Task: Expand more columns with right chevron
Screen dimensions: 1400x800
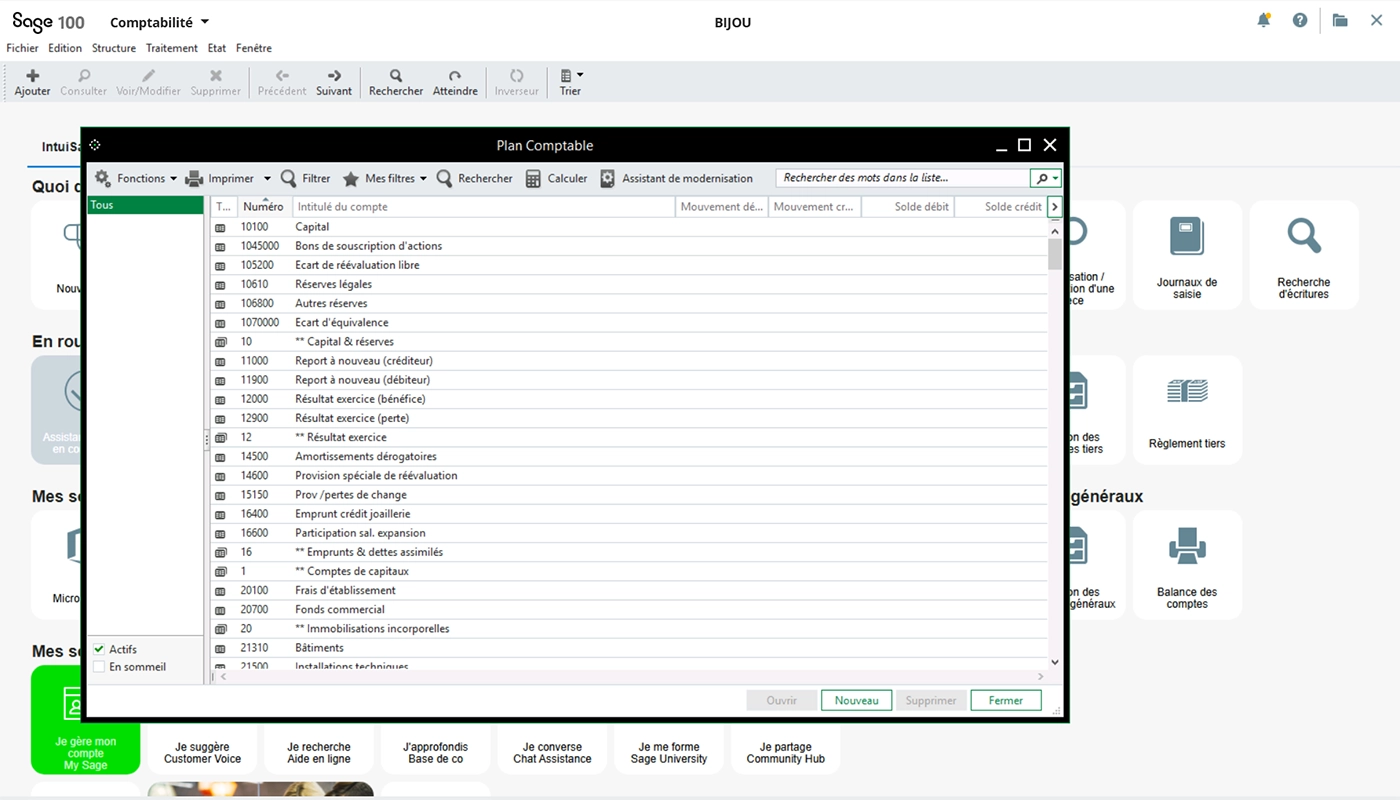Action: [1054, 207]
